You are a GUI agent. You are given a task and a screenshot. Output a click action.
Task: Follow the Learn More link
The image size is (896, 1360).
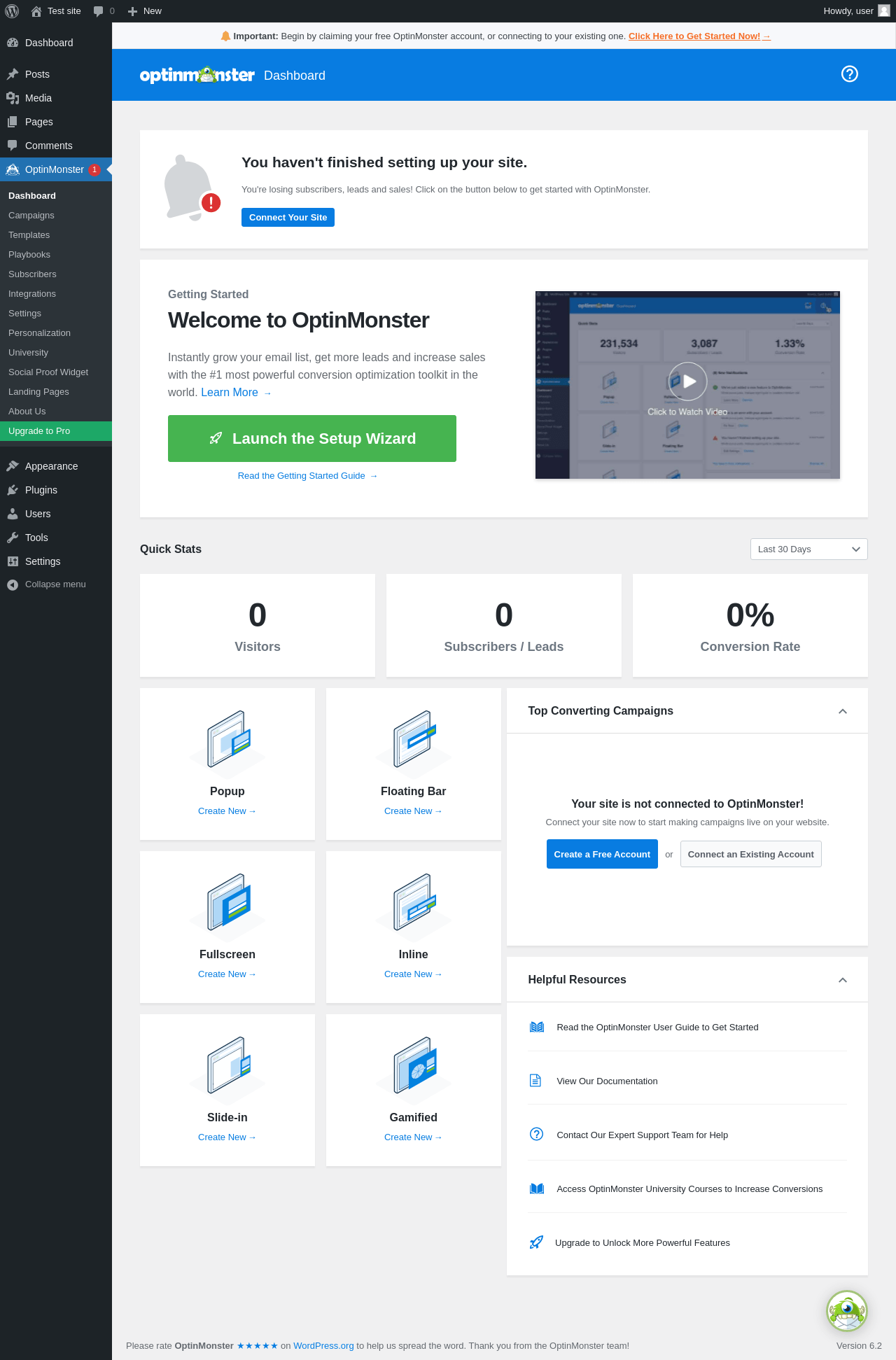coord(236,393)
